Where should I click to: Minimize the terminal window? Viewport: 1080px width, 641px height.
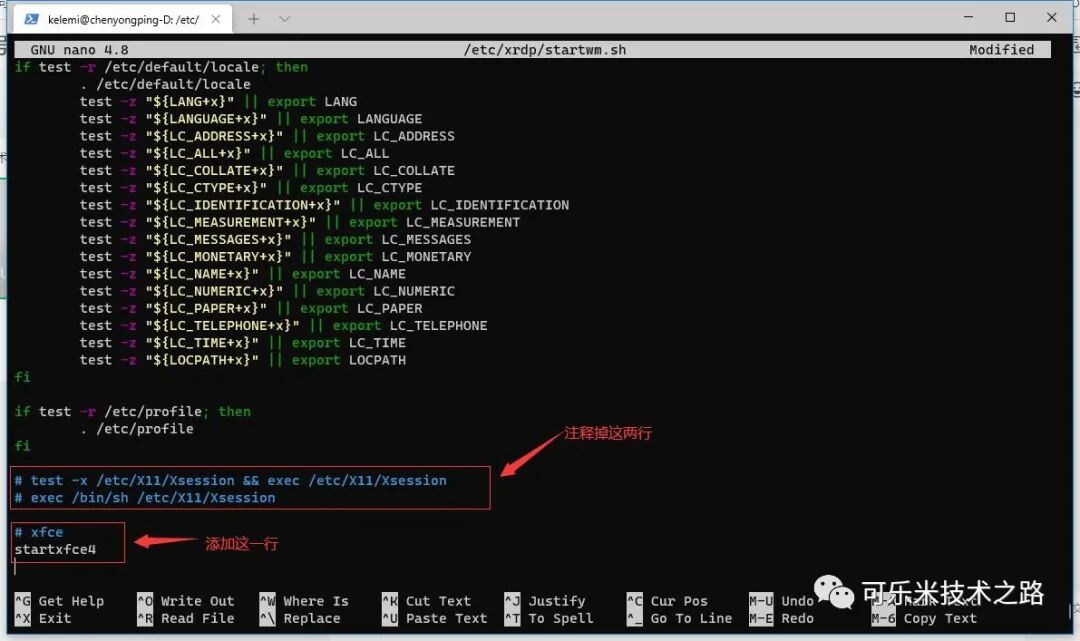(969, 17)
